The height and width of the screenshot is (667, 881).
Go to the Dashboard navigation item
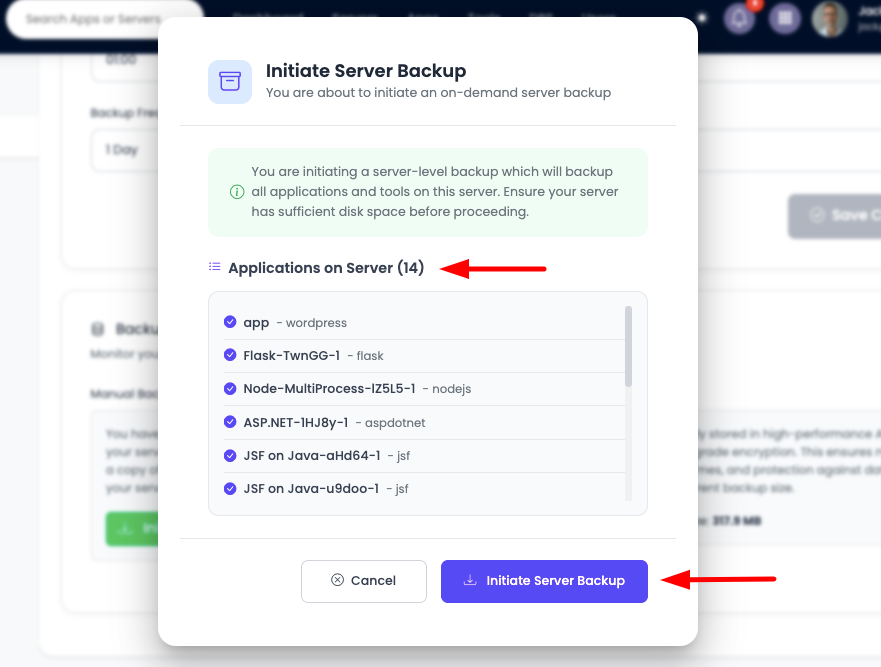[268, 16]
